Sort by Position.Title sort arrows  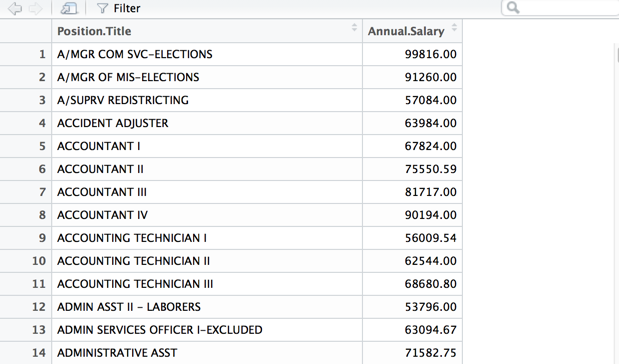354,27
